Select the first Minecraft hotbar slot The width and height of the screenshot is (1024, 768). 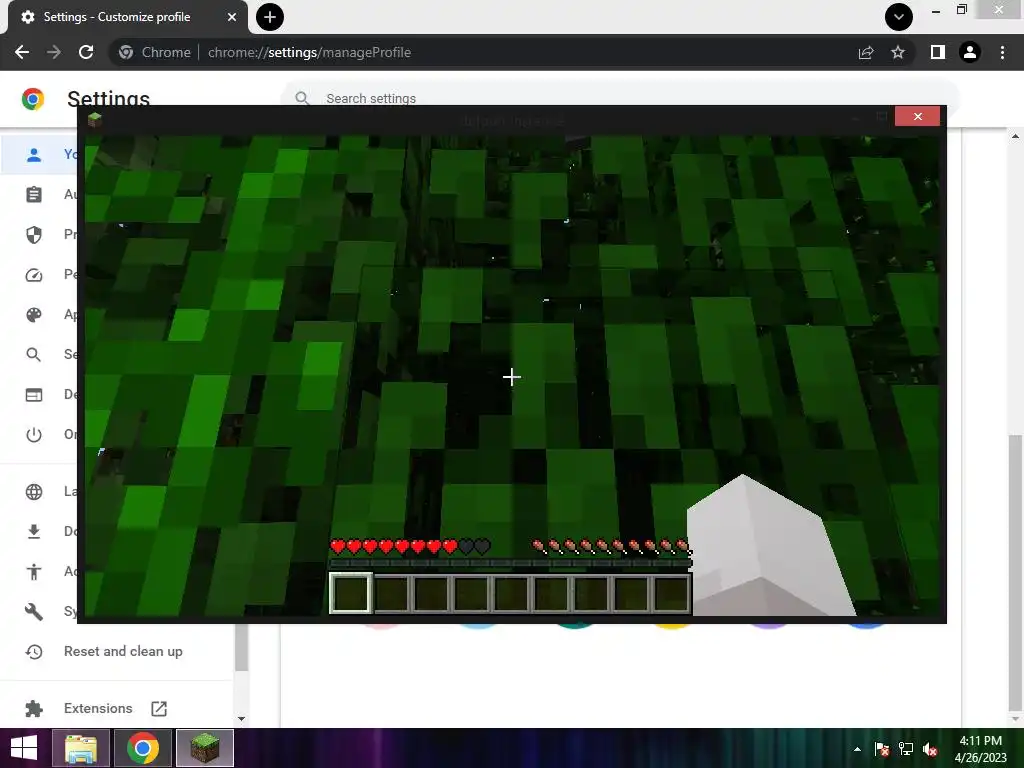click(x=351, y=594)
